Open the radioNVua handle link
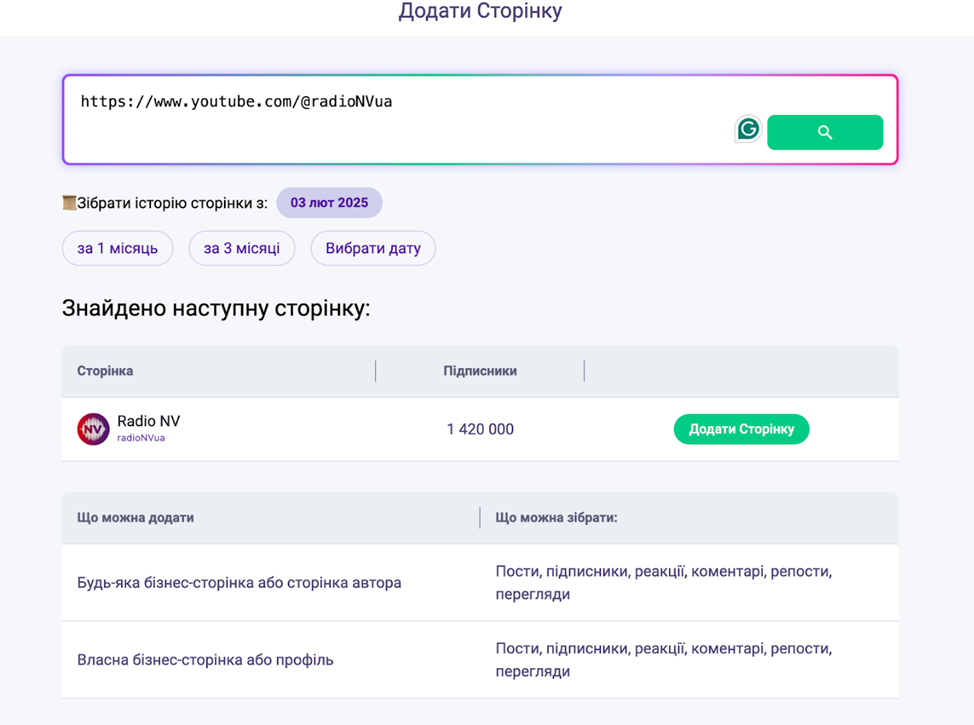 pyautogui.click(x=141, y=438)
